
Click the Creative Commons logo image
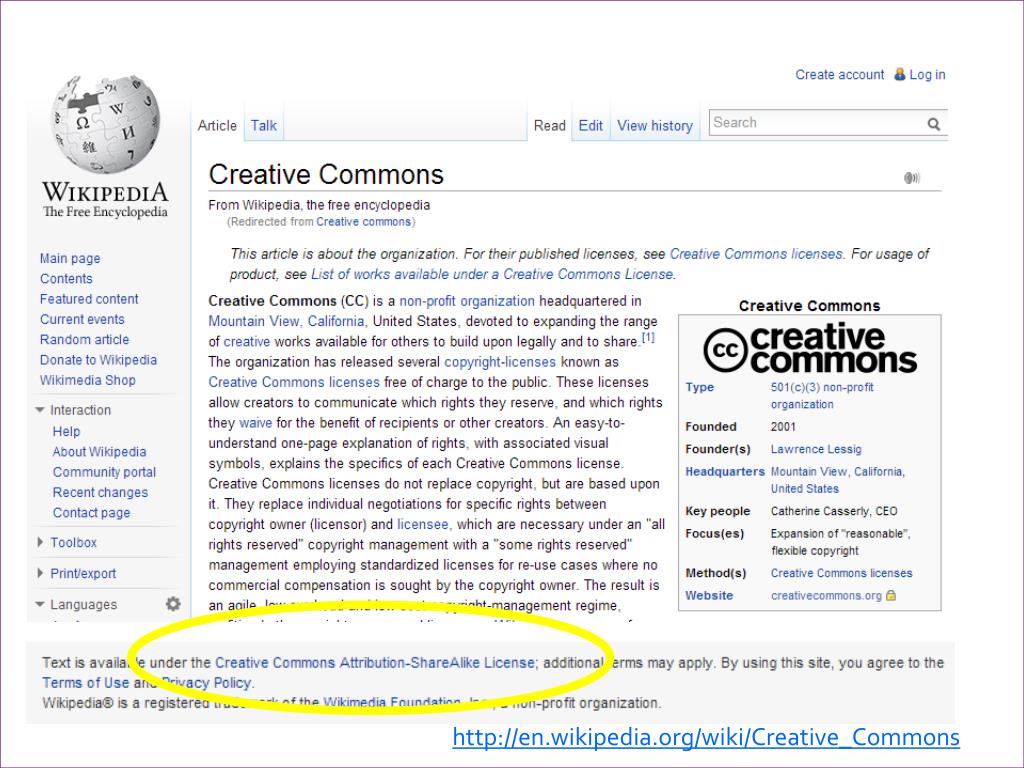810,348
